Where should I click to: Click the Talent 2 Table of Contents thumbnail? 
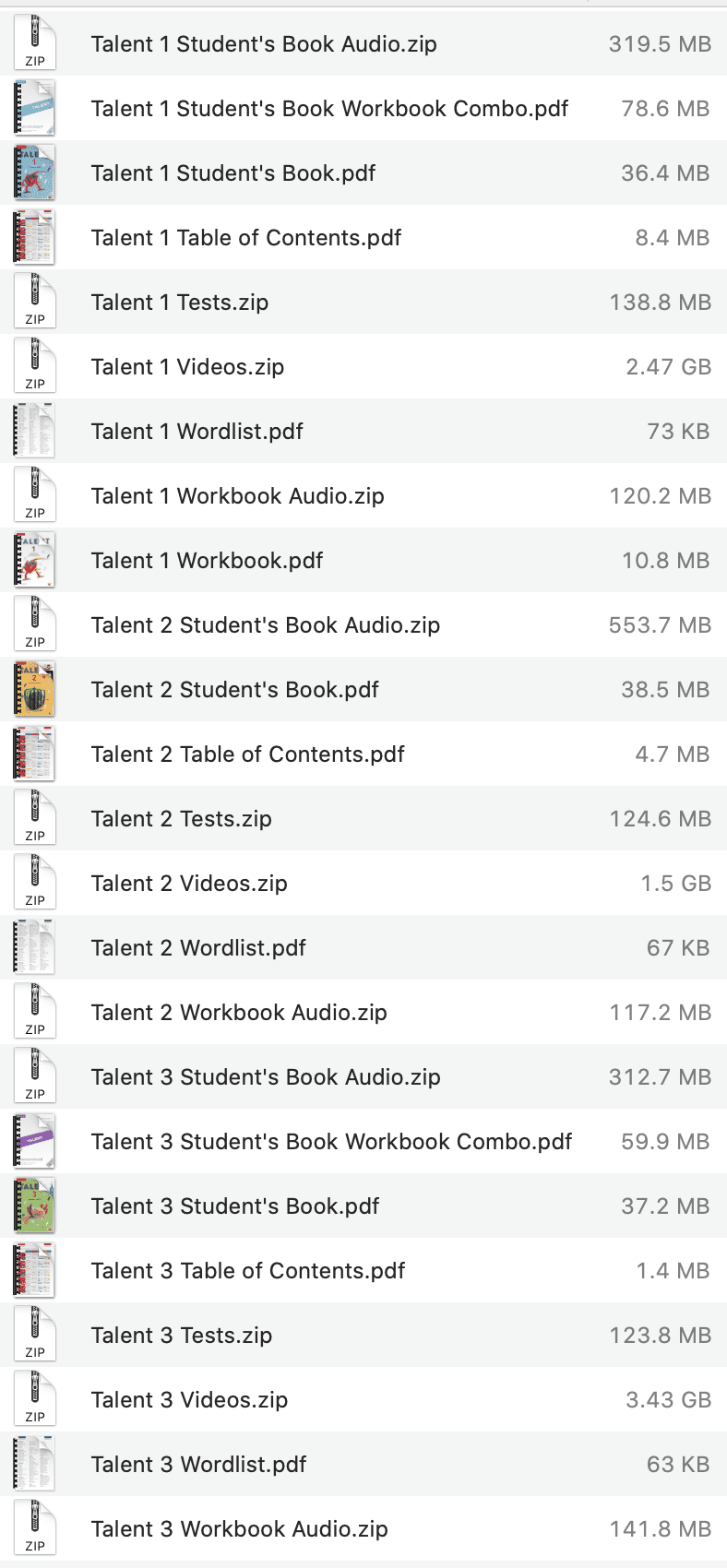click(x=33, y=754)
